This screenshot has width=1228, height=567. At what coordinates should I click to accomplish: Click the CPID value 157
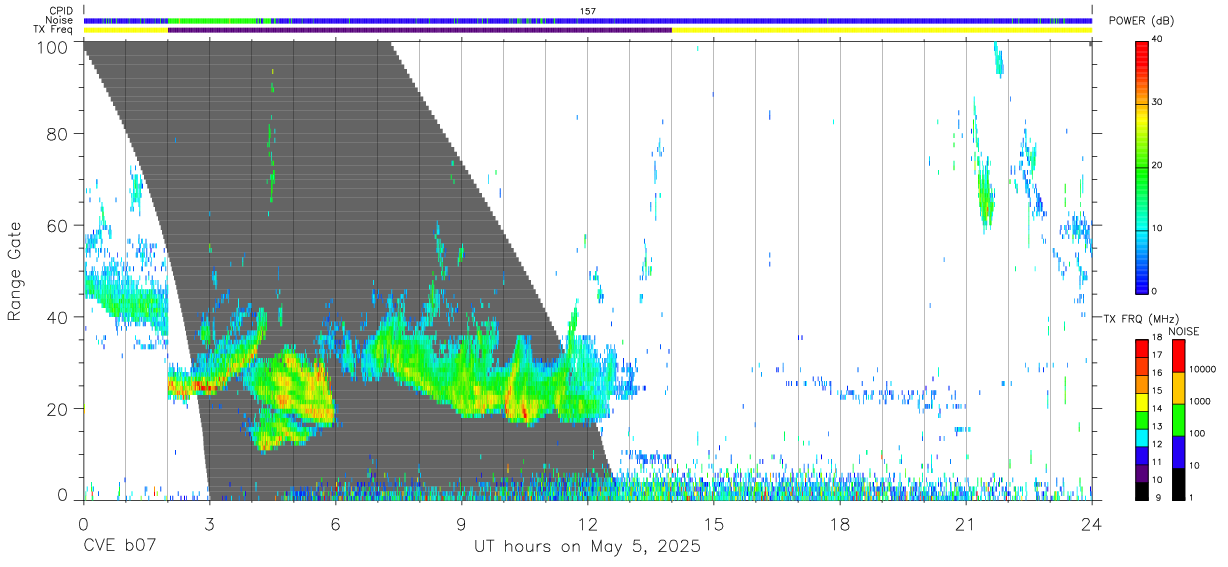(x=588, y=11)
